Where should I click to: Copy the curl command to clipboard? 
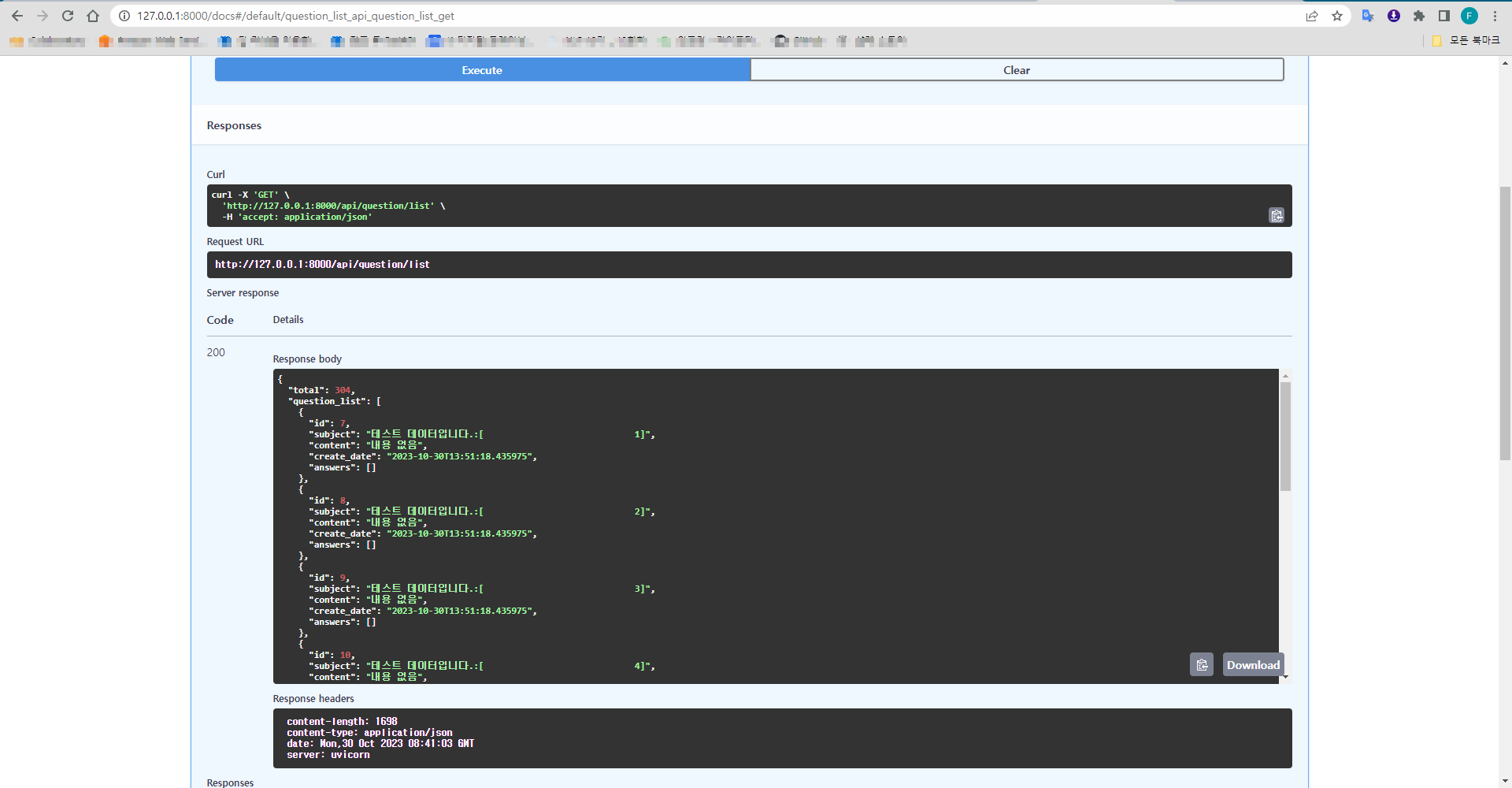coord(1277,215)
